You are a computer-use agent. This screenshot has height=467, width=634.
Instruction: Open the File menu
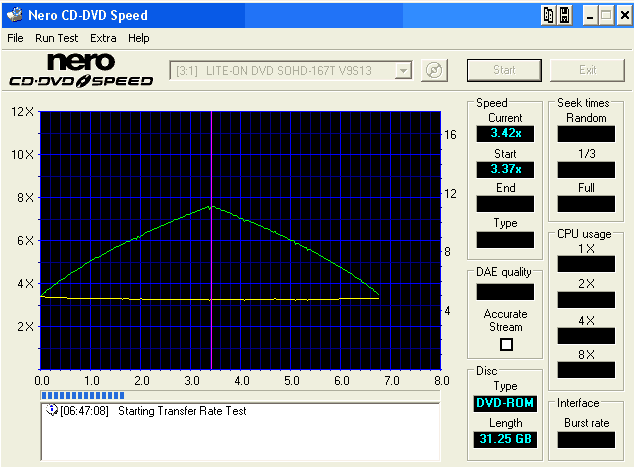[x=15, y=38]
